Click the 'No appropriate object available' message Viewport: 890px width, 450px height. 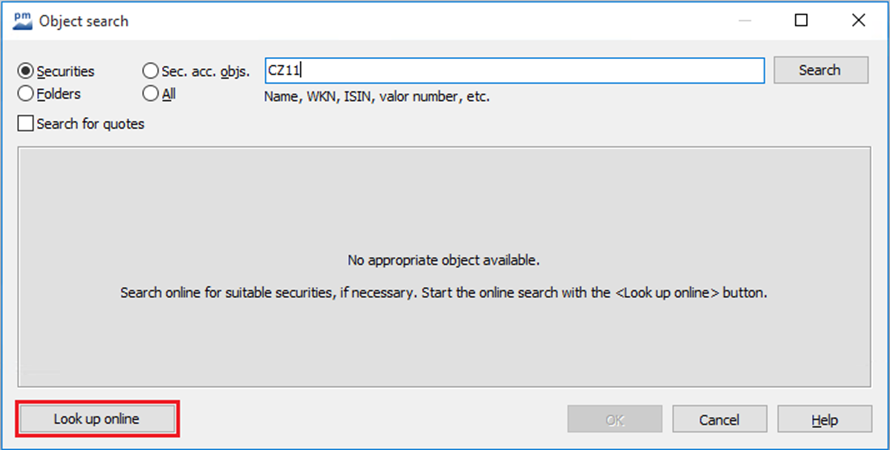click(x=443, y=260)
